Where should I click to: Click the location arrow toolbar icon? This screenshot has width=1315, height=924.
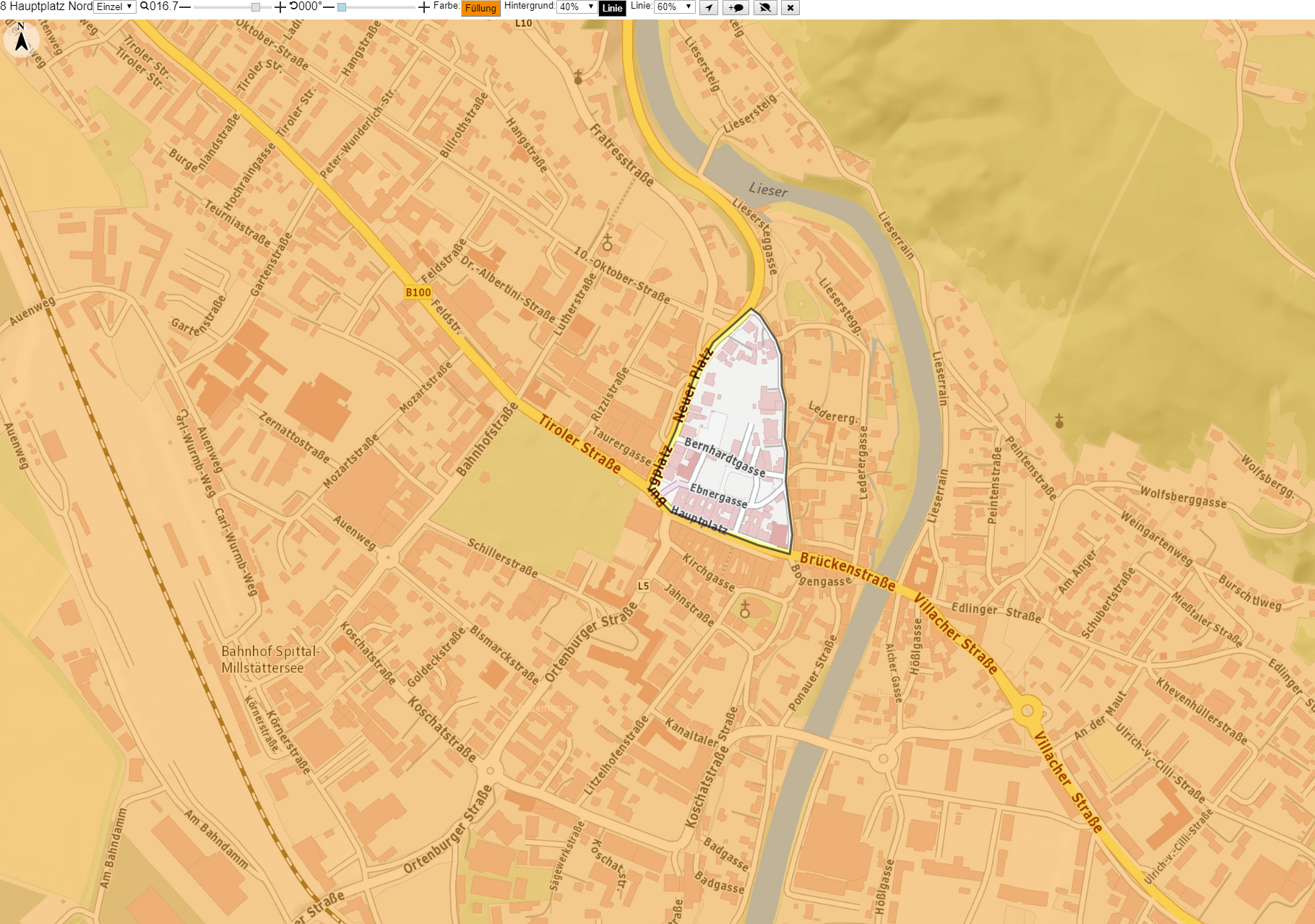[x=709, y=8]
